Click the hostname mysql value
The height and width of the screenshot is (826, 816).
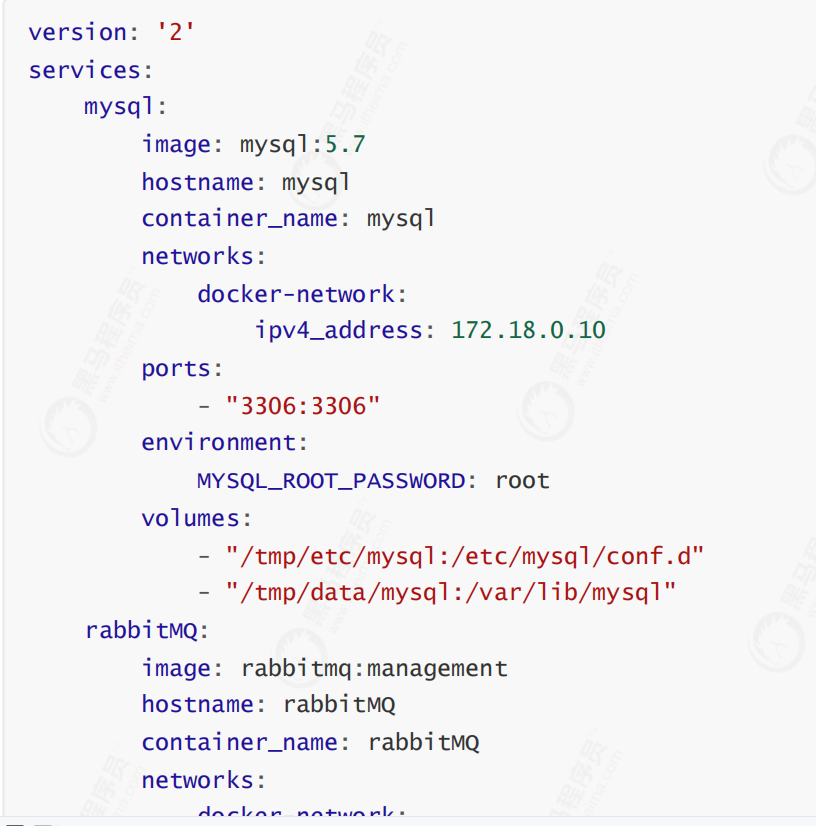tap(316, 183)
